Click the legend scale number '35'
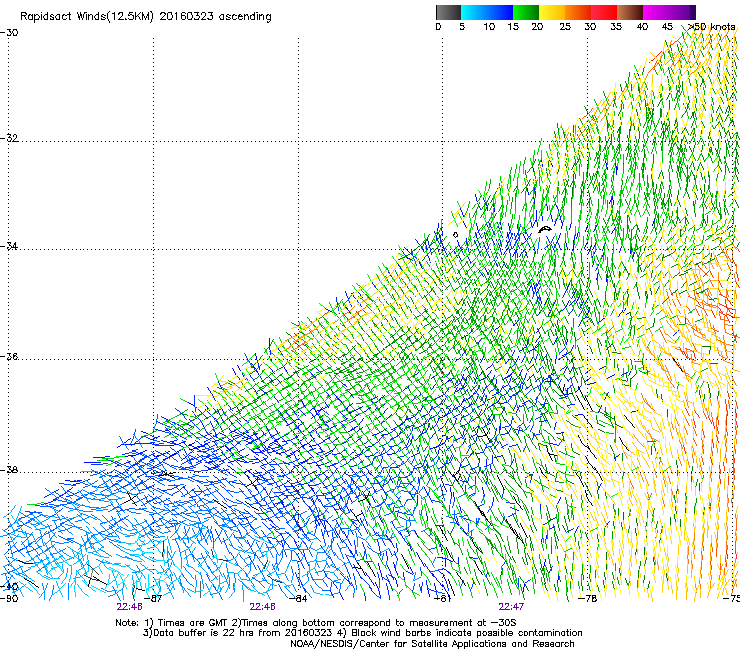740x650 pixels. pos(616,27)
